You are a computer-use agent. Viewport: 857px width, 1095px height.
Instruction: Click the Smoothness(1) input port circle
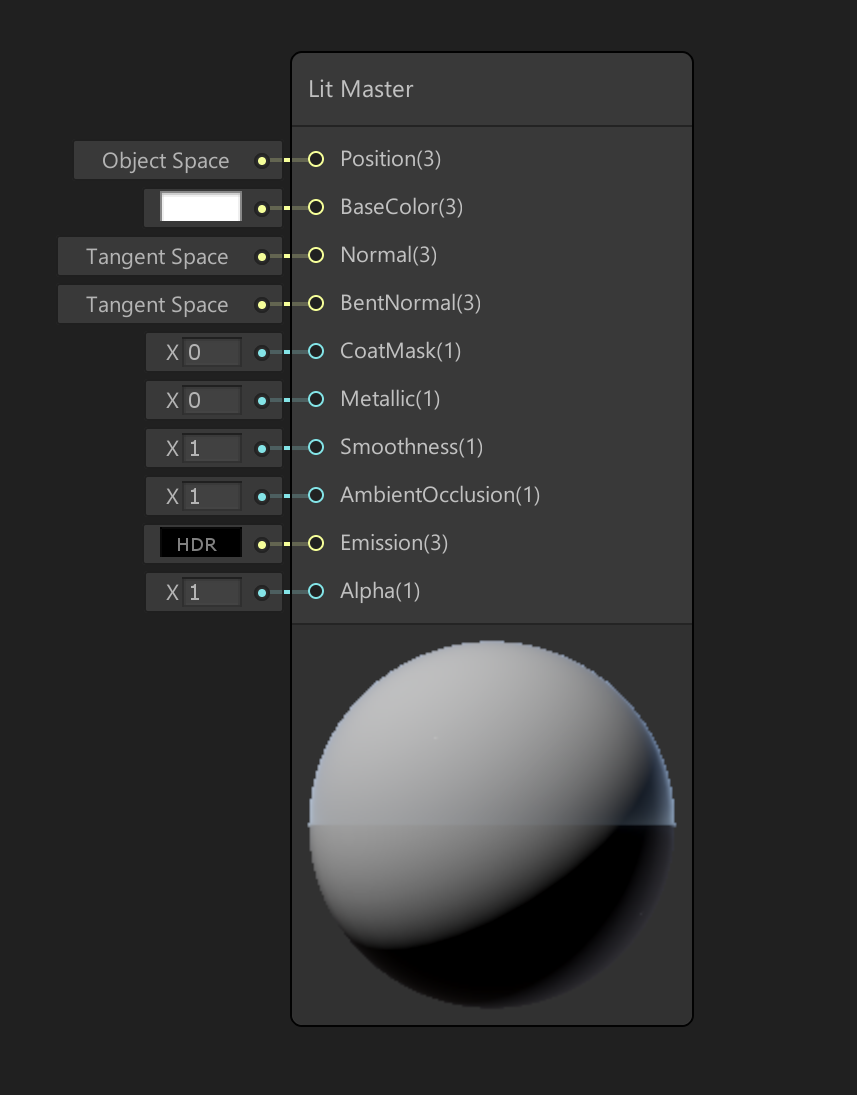(316, 447)
